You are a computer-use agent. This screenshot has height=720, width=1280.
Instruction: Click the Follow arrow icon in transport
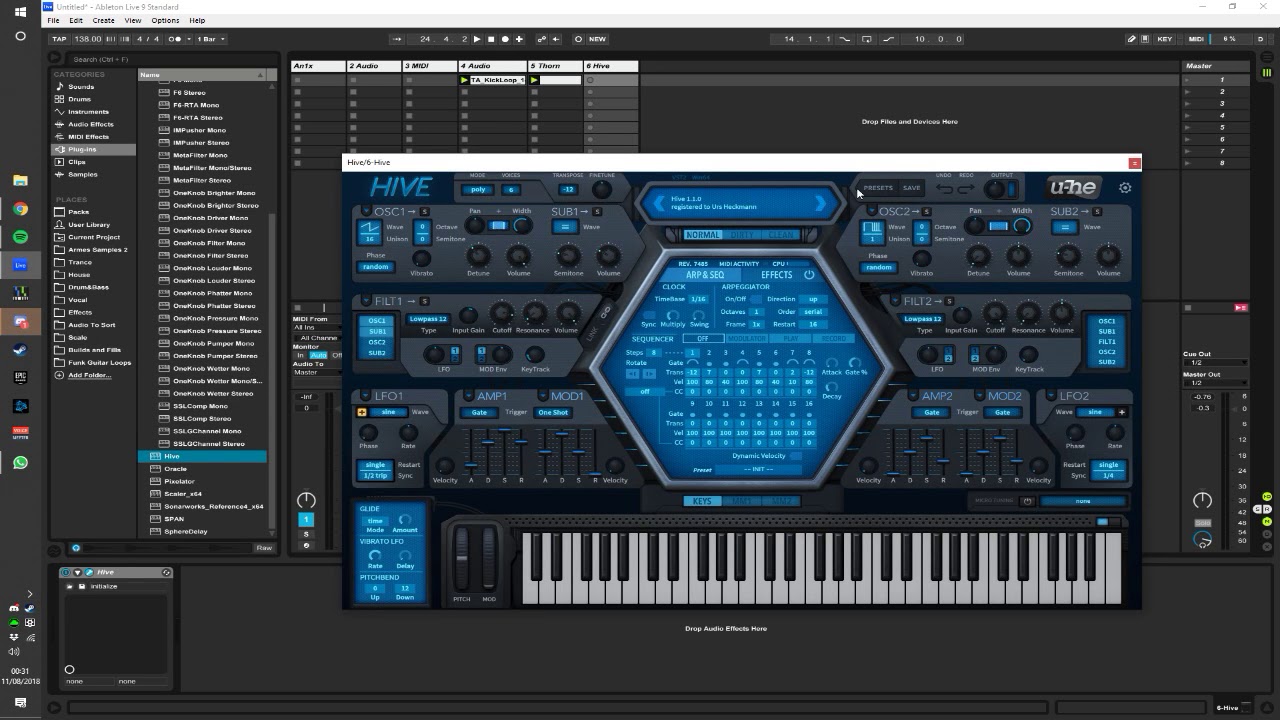pos(397,39)
